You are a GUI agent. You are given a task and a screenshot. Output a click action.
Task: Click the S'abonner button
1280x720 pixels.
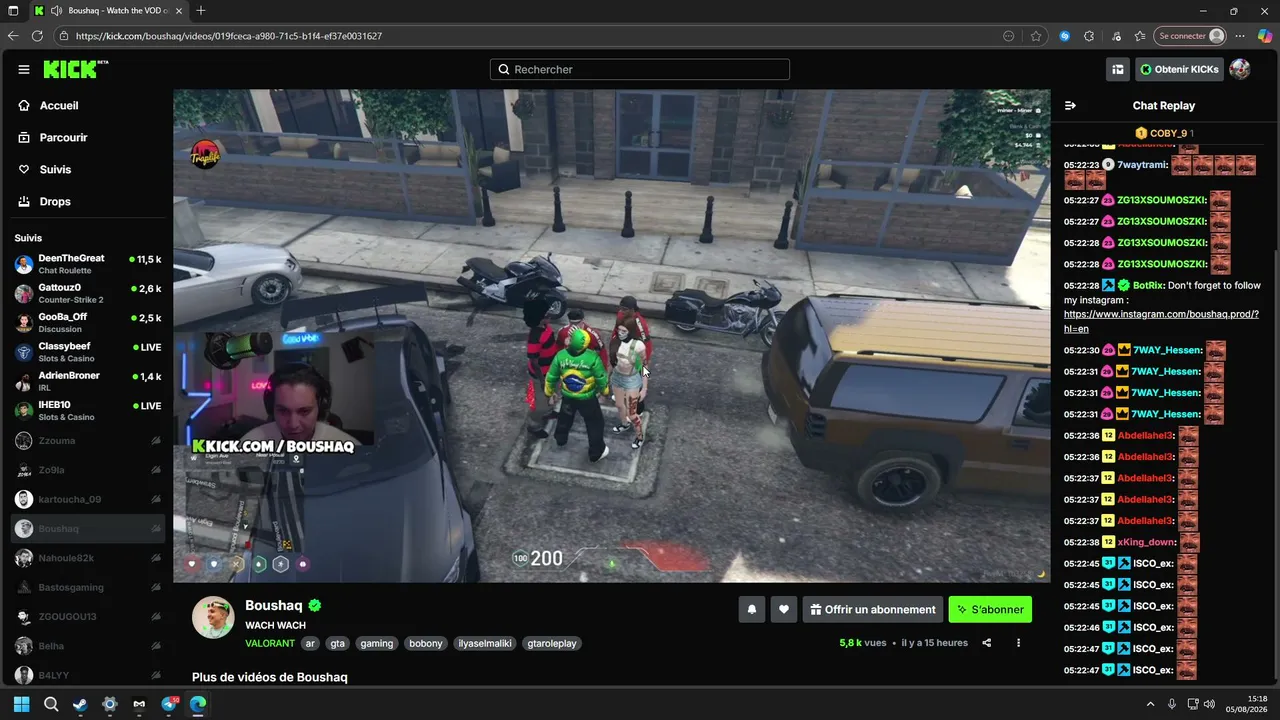[990, 610]
